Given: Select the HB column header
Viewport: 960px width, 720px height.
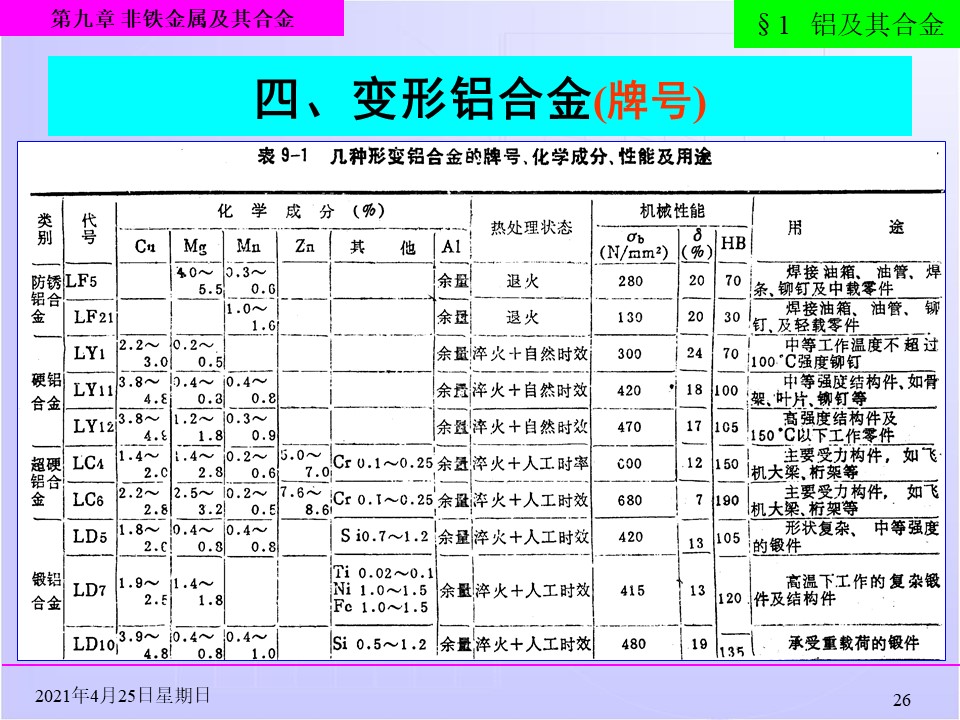Looking at the screenshot, I should [732, 244].
